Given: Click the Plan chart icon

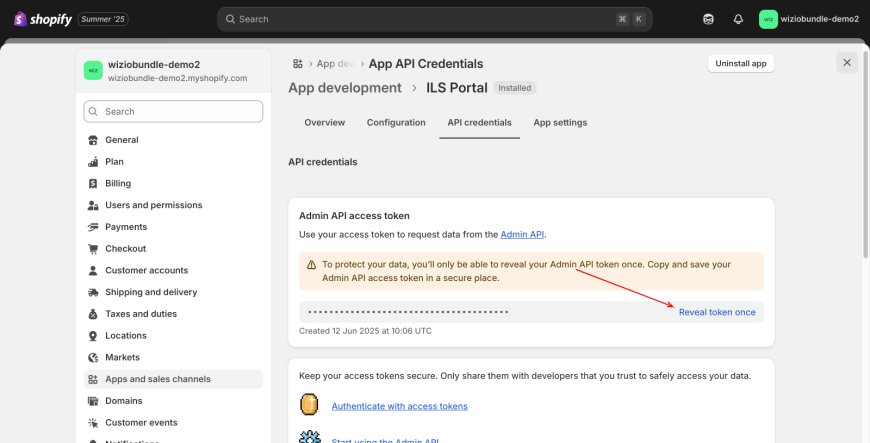Looking at the screenshot, I should pos(93,162).
